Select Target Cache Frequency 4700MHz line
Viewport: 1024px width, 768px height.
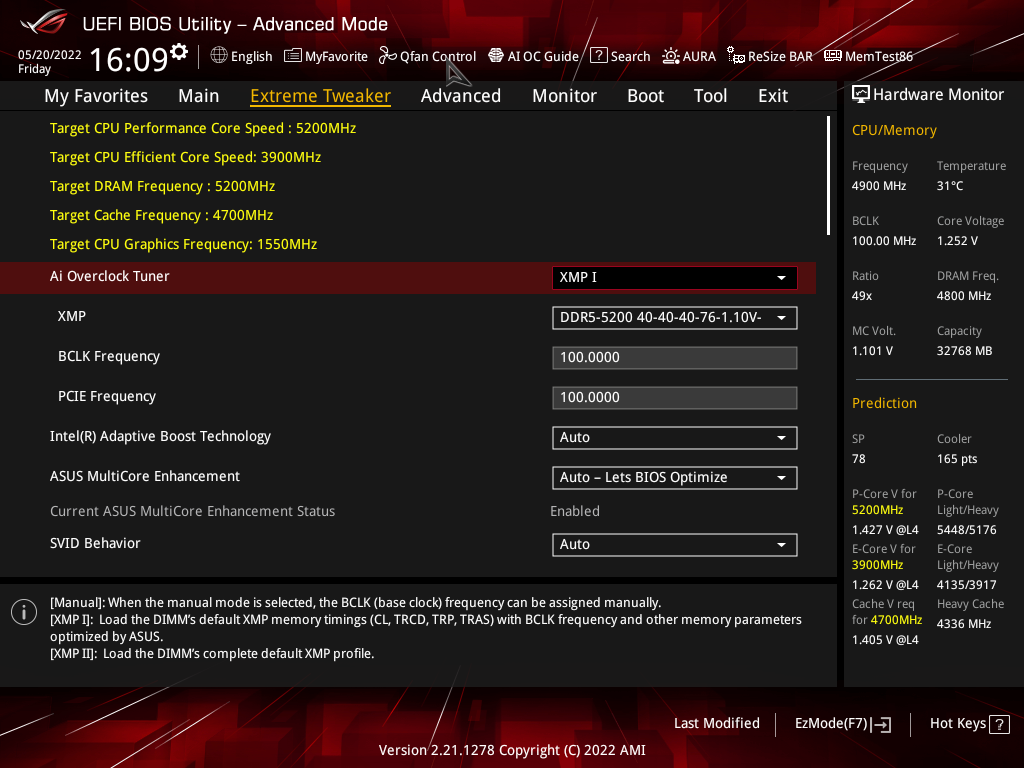click(161, 216)
